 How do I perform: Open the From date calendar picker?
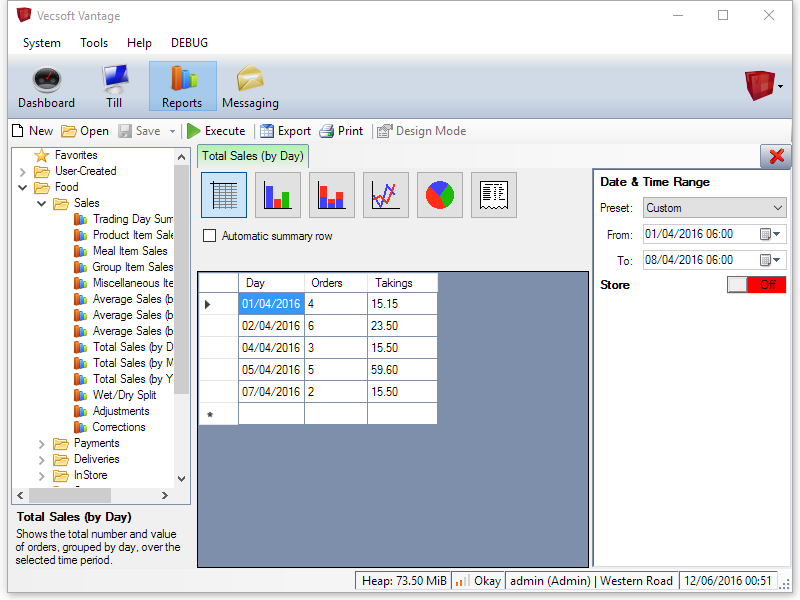[771, 234]
